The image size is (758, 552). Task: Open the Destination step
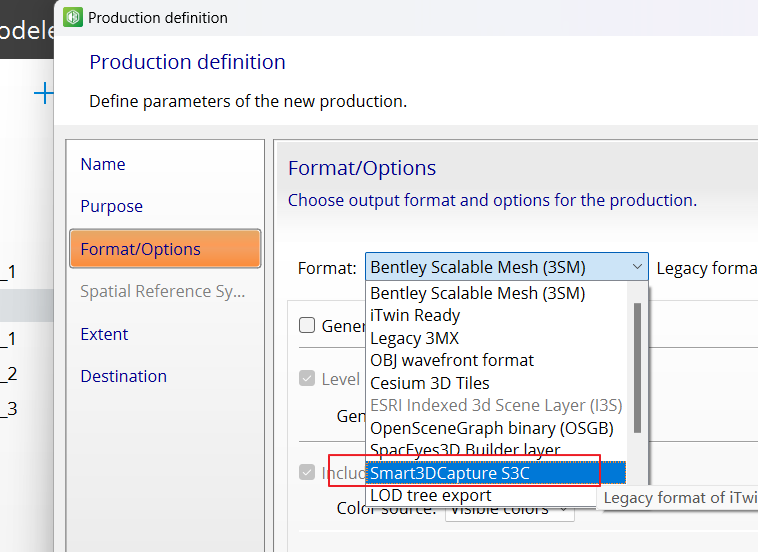(x=123, y=376)
